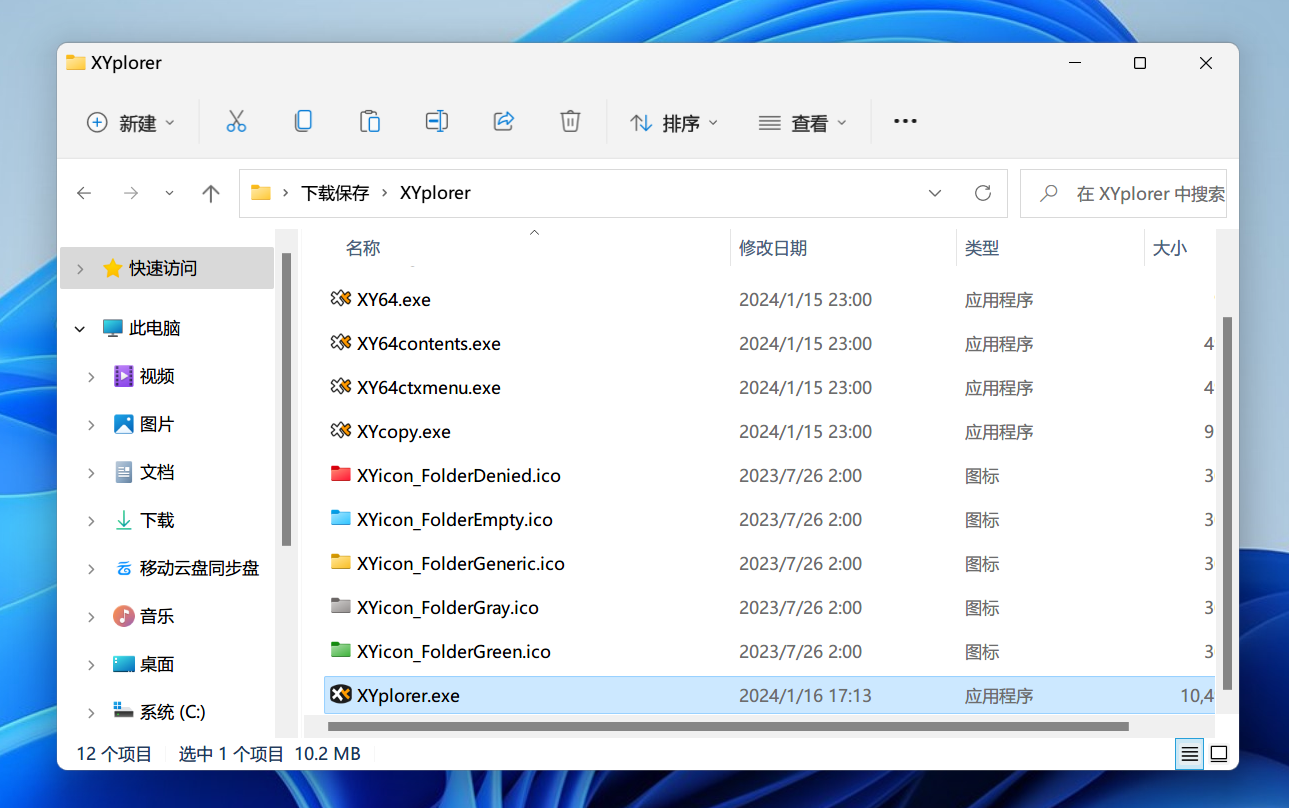The height and width of the screenshot is (808, 1289).
Task: Click the Paste clipboard icon
Action: pos(370,122)
